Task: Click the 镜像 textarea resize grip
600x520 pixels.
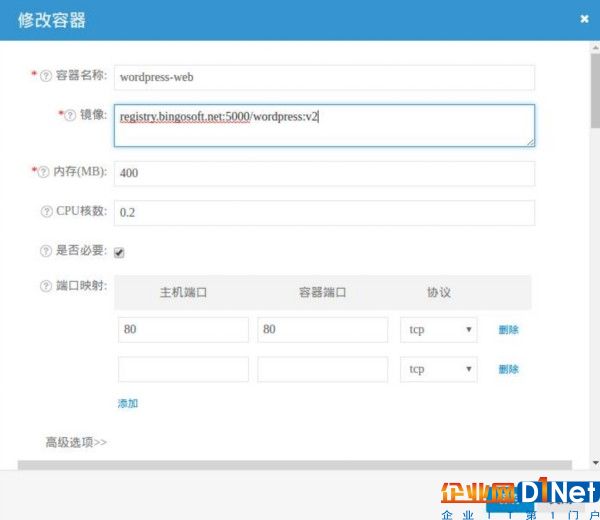Action: 530,142
